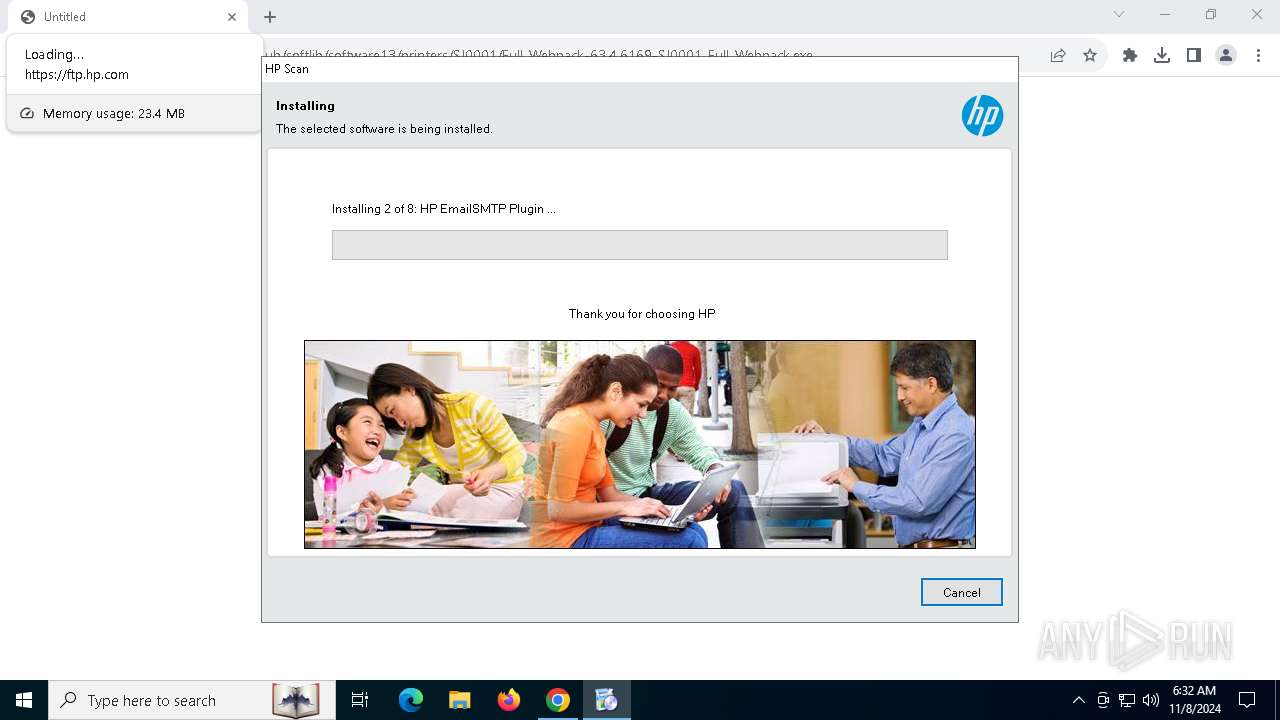The image size is (1280, 720).
Task: Launch Firefox from taskbar
Action: 509,700
